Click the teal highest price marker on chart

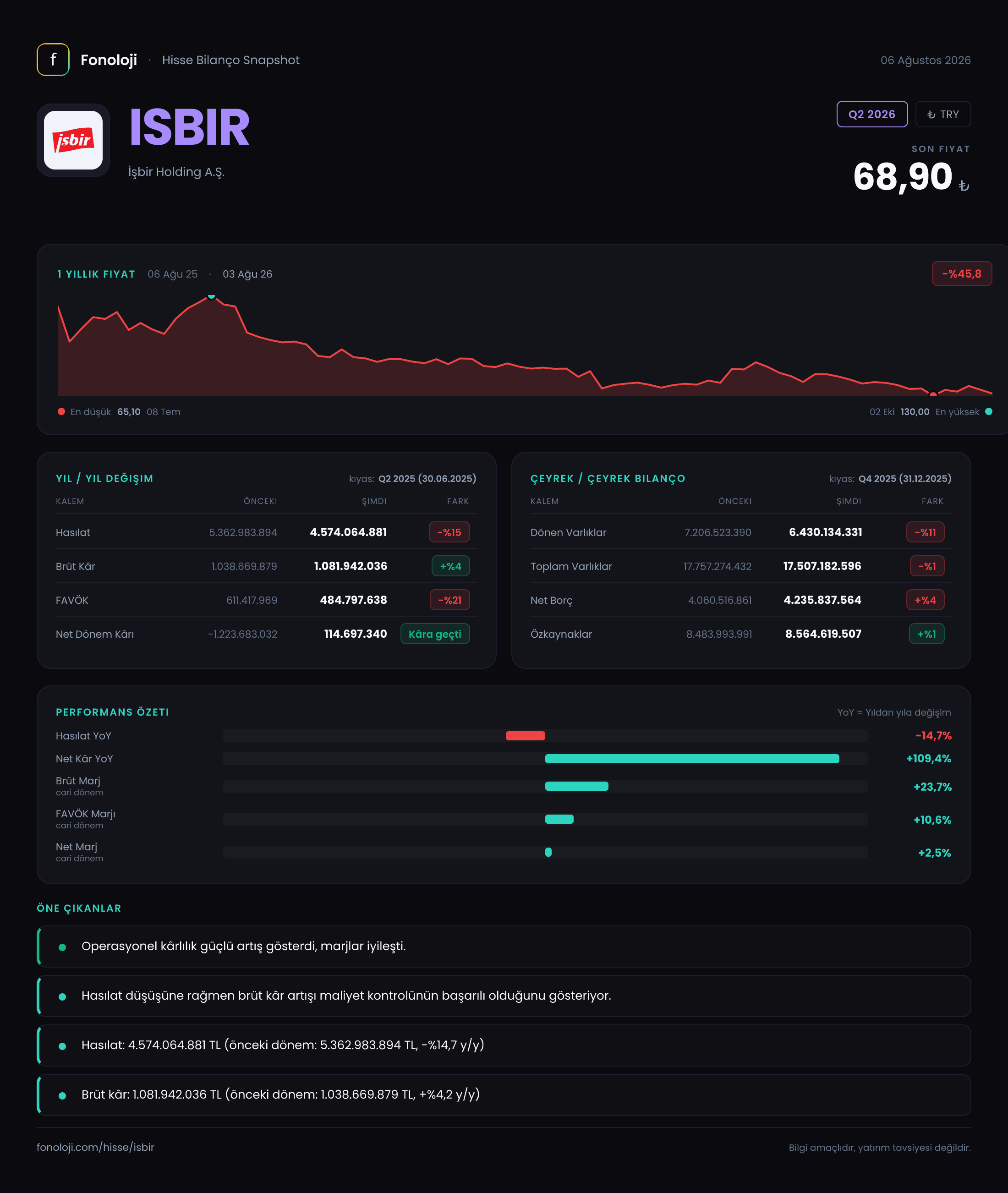pos(211,296)
